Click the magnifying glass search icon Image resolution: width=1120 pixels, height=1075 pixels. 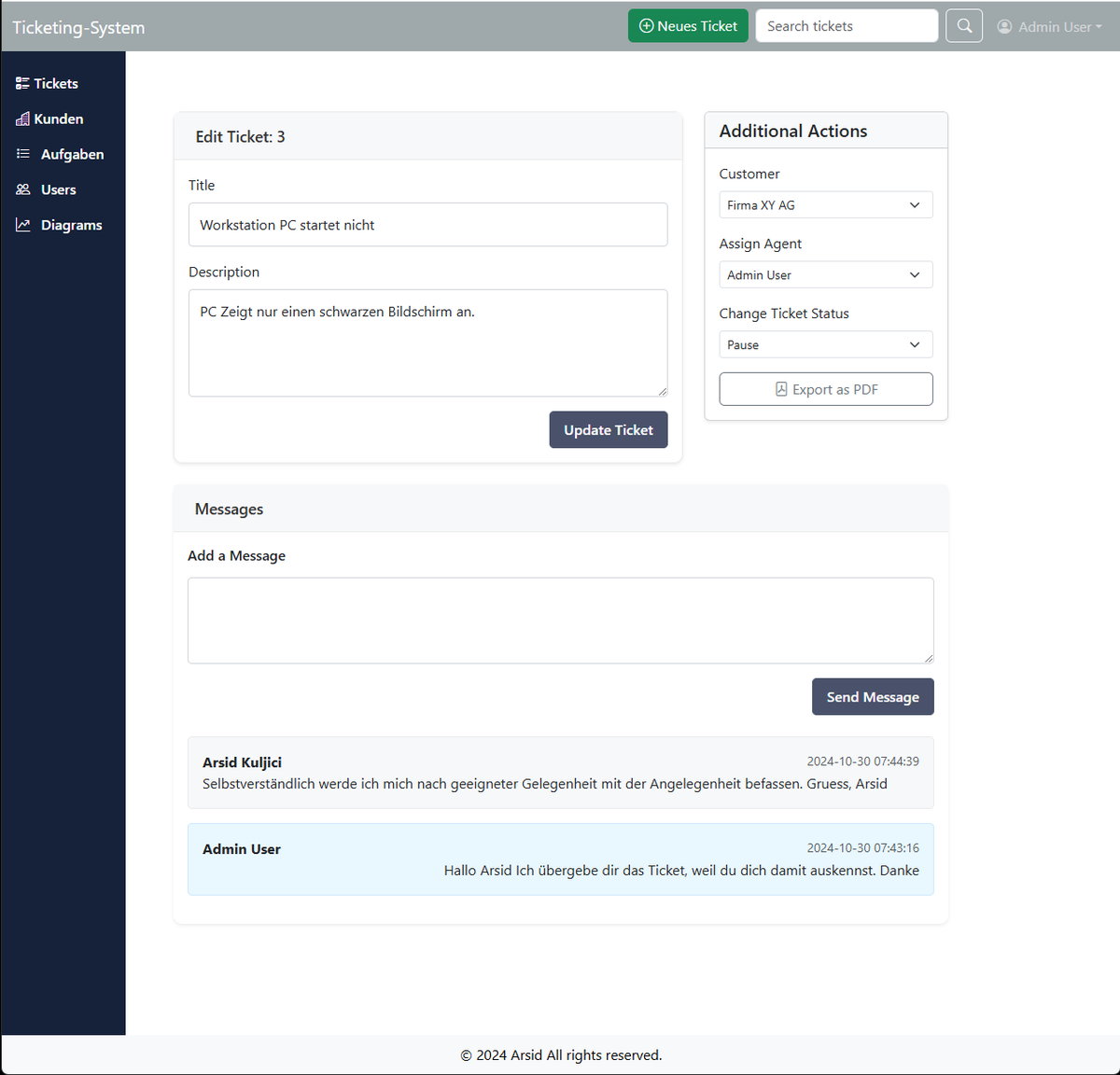(x=964, y=26)
